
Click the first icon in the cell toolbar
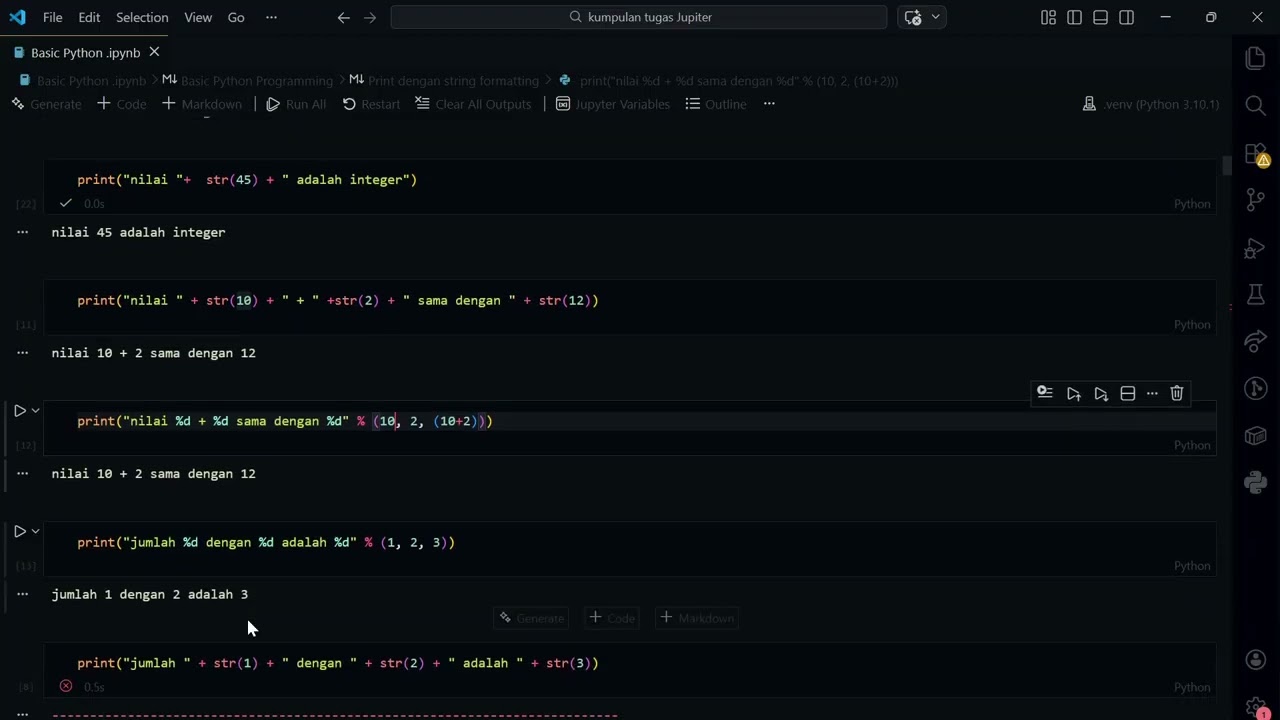1045,394
